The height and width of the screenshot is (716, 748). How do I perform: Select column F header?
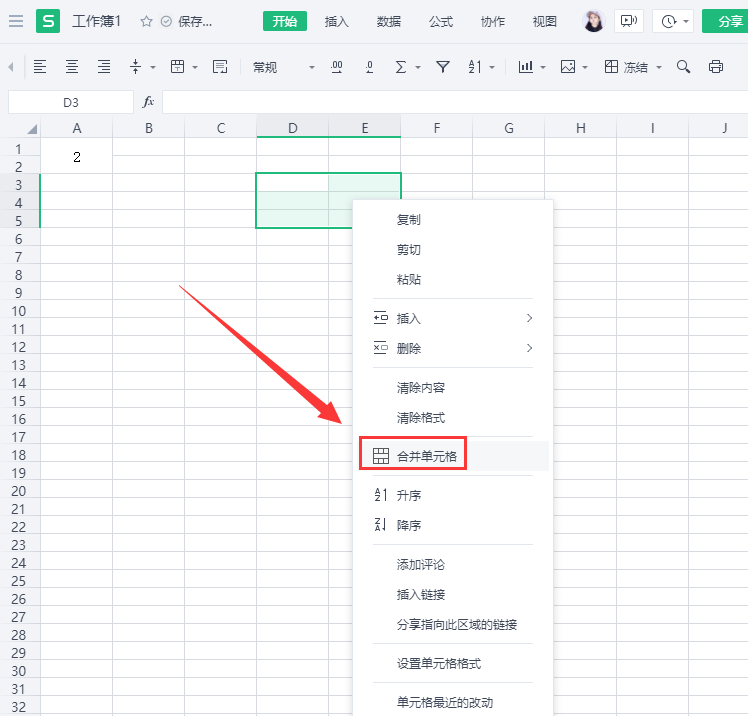tap(436, 128)
